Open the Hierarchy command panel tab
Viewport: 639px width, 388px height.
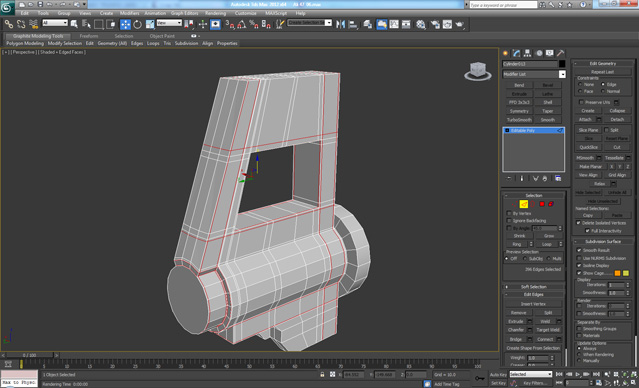[x=527, y=53]
